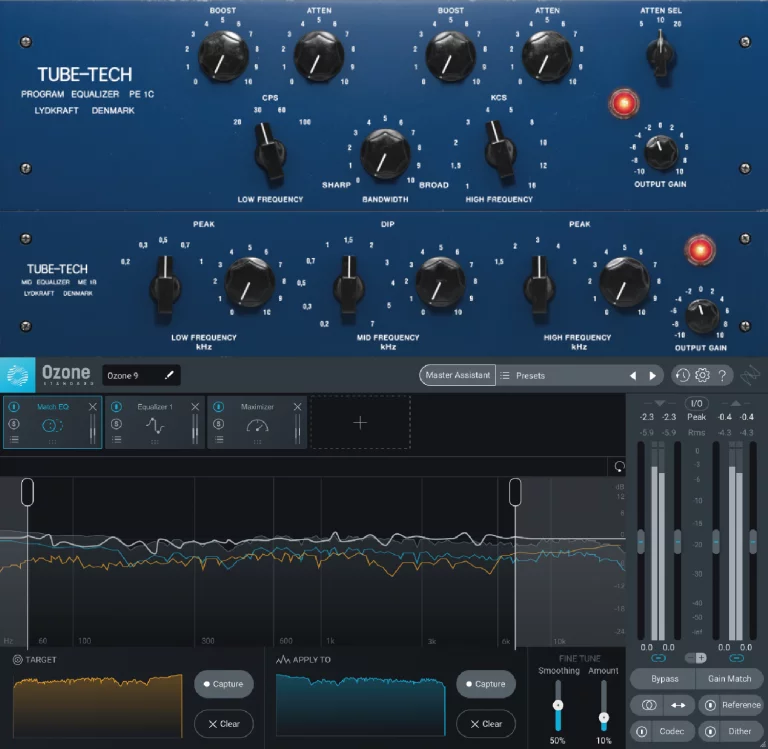Viewport: 768px width, 749px height.
Task: Toggle power on Match EQ module
Action: (x=14, y=407)
